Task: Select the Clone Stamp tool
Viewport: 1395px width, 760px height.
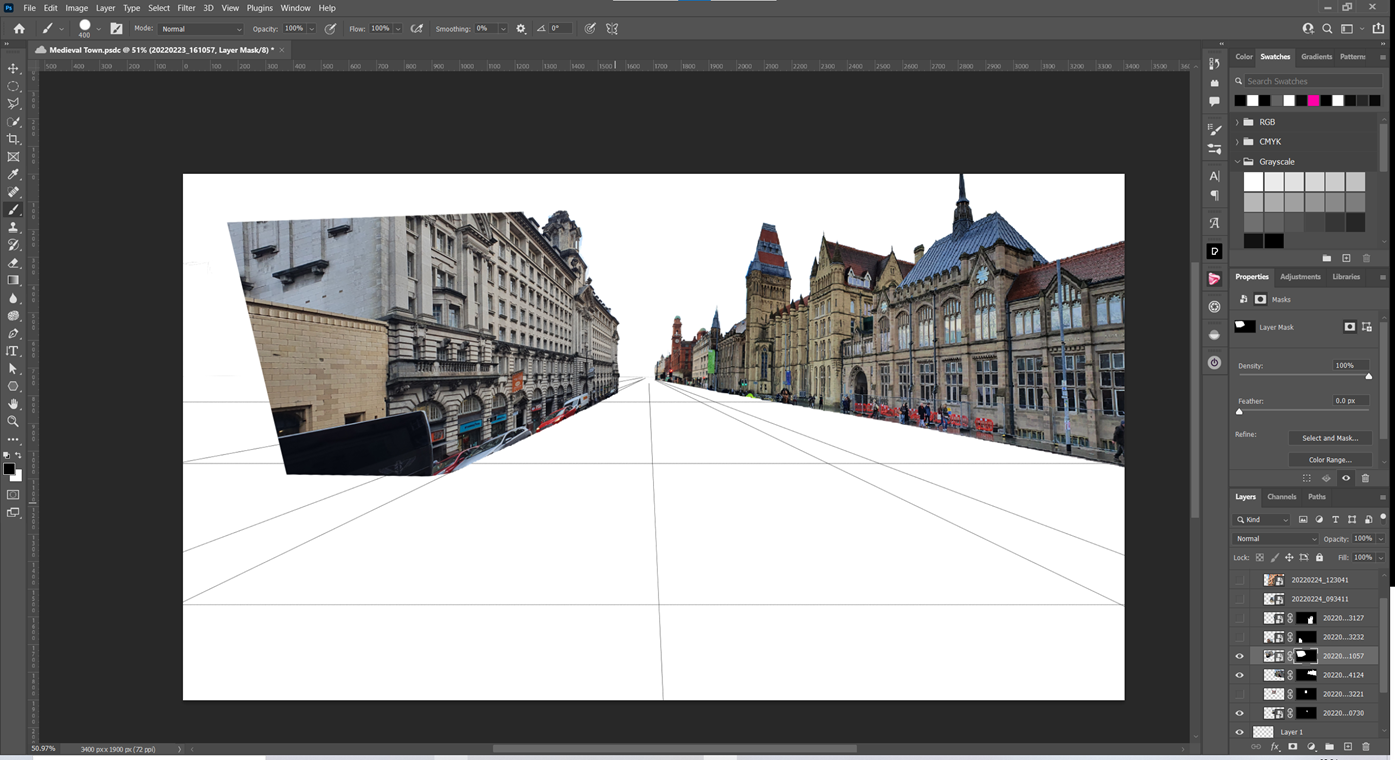Action: 13,227
